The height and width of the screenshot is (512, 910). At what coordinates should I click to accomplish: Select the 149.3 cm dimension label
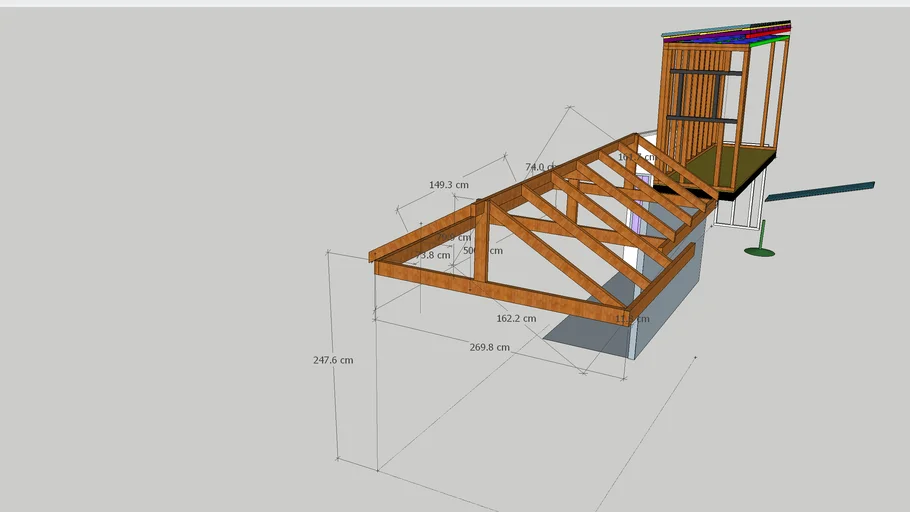tap(448, 185)
